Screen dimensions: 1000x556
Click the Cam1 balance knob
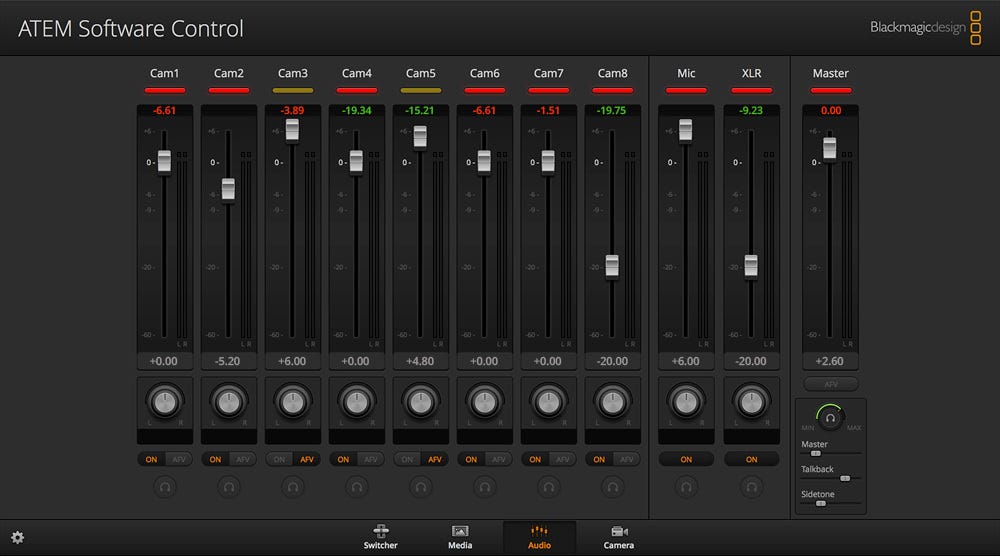165,402
